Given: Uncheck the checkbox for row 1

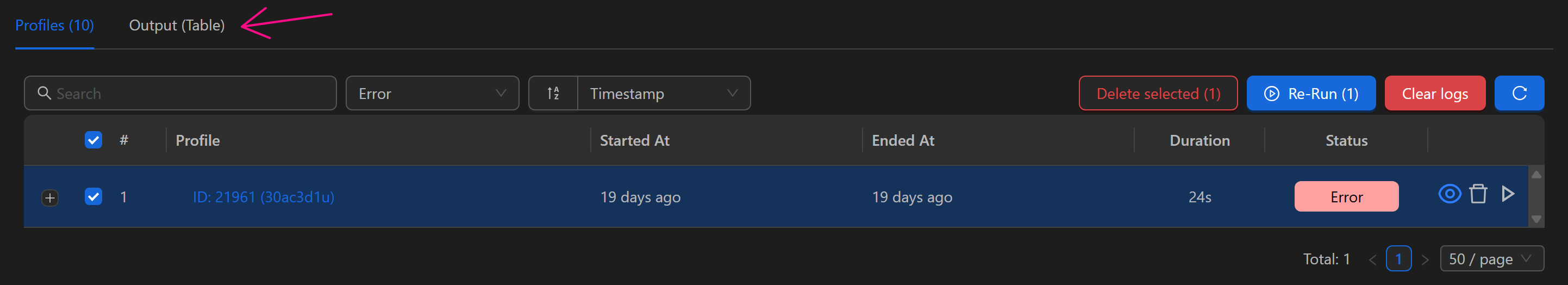Looking at the screenshot, I should point(93,197).
